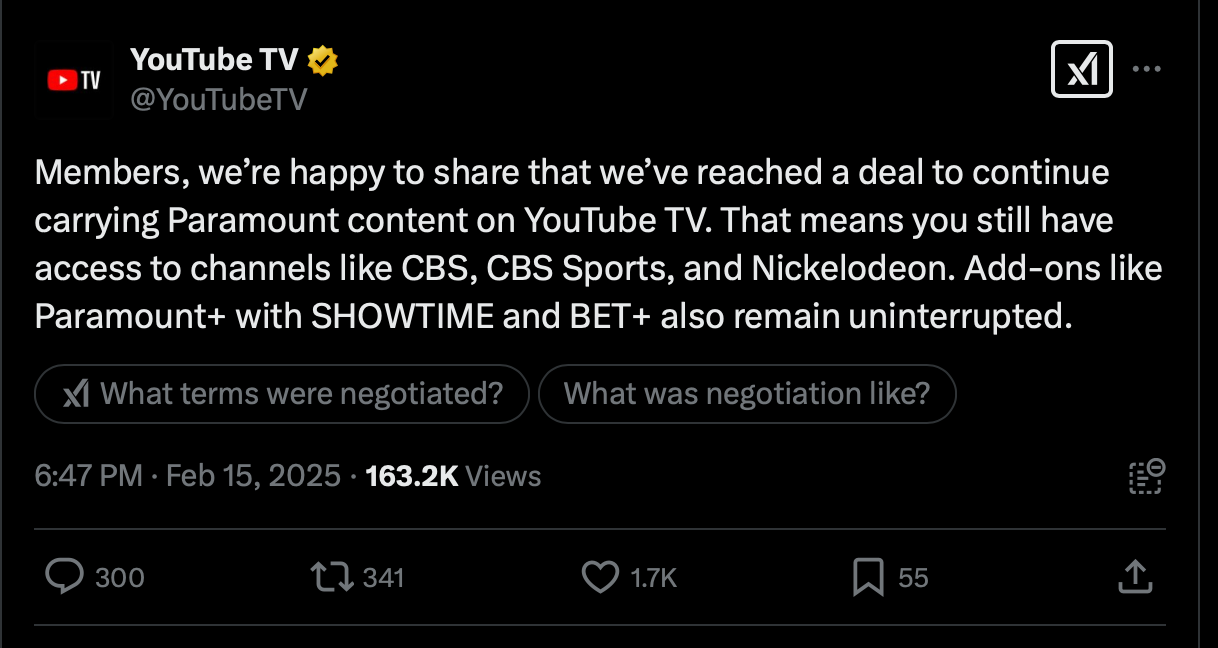Click the 341 reposts count
This screenshot has width=1218, height=648.
[383, 578]
